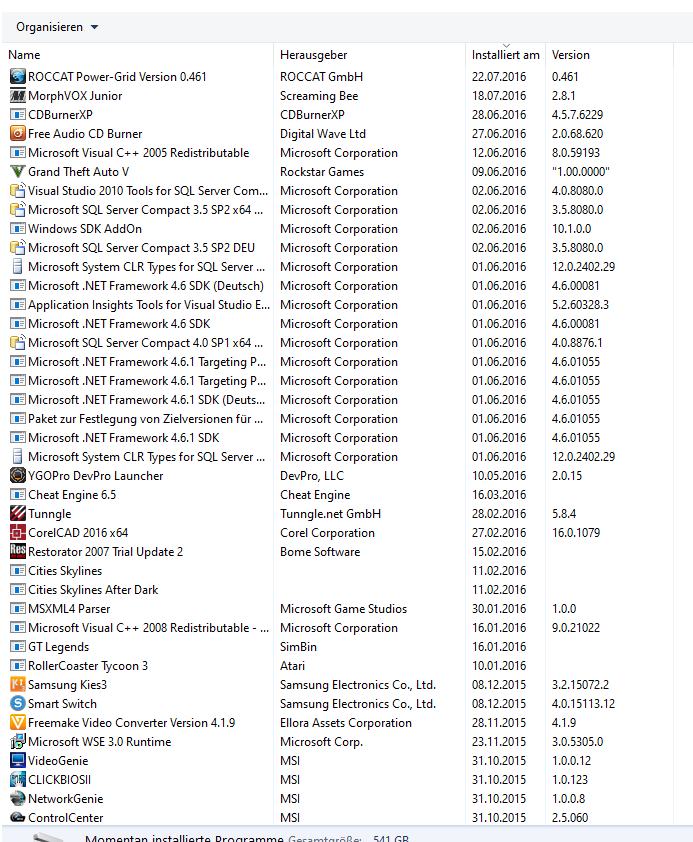Click the MorphVOX Junior icon
Image resolution: width=693 pixels, height=842 pixels.
coord(18,96)
